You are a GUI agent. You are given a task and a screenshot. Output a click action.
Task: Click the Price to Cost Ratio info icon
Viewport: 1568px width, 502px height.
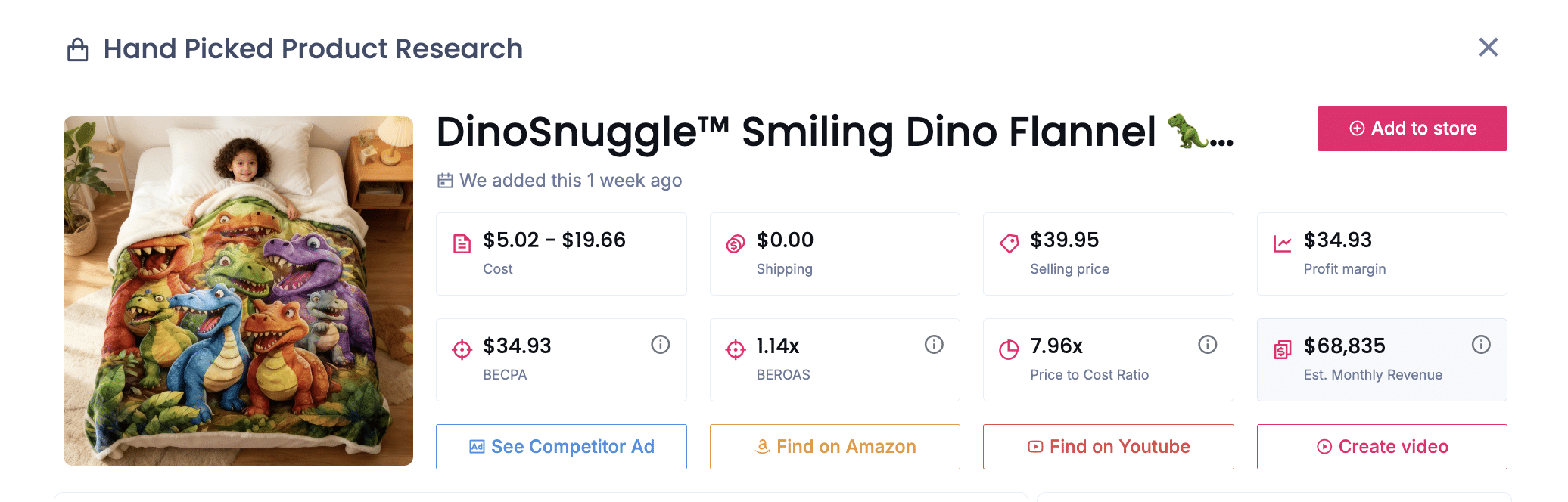point(1208,345)
